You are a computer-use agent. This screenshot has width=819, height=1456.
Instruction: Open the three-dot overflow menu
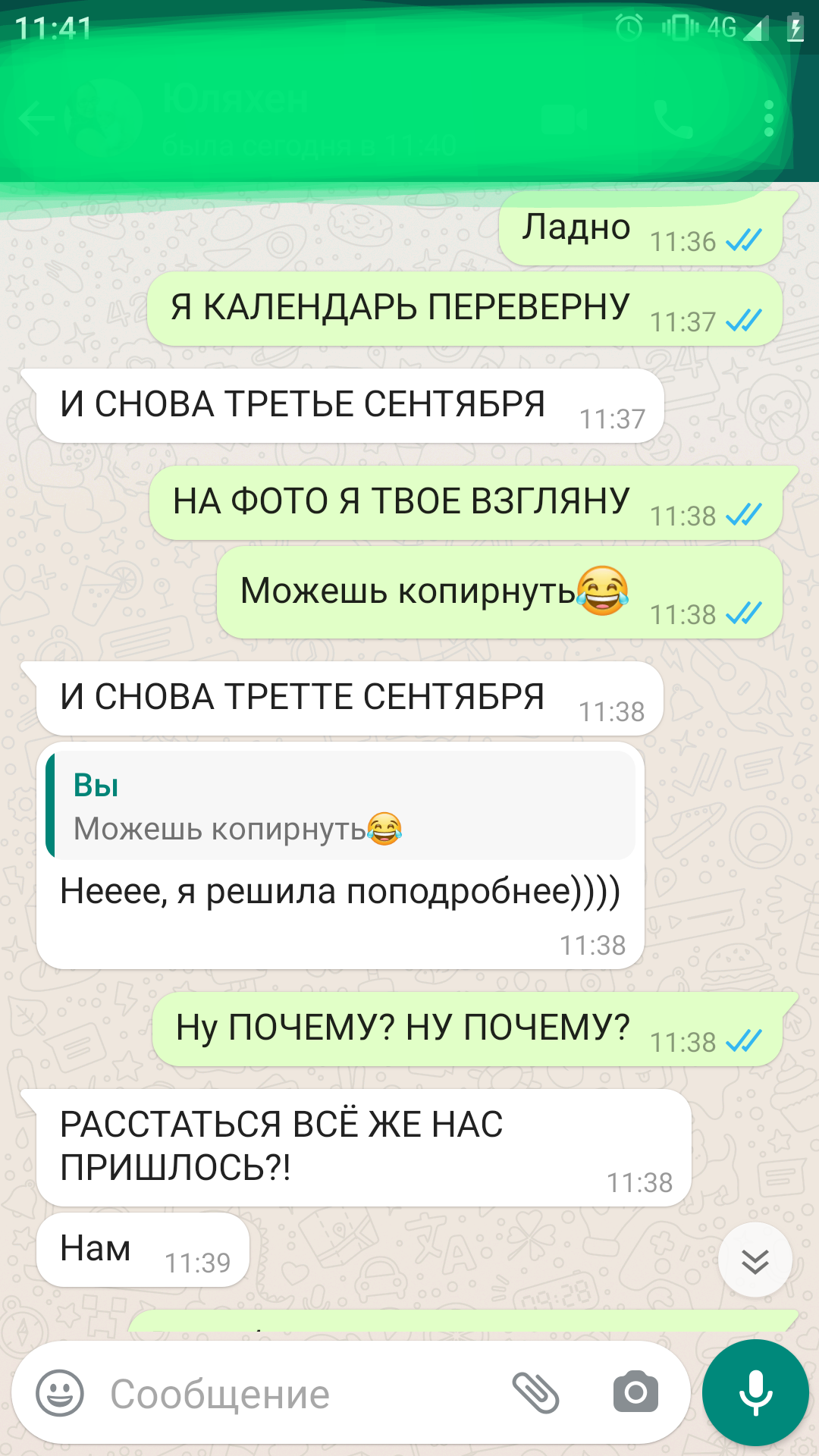tap(769, 119)
